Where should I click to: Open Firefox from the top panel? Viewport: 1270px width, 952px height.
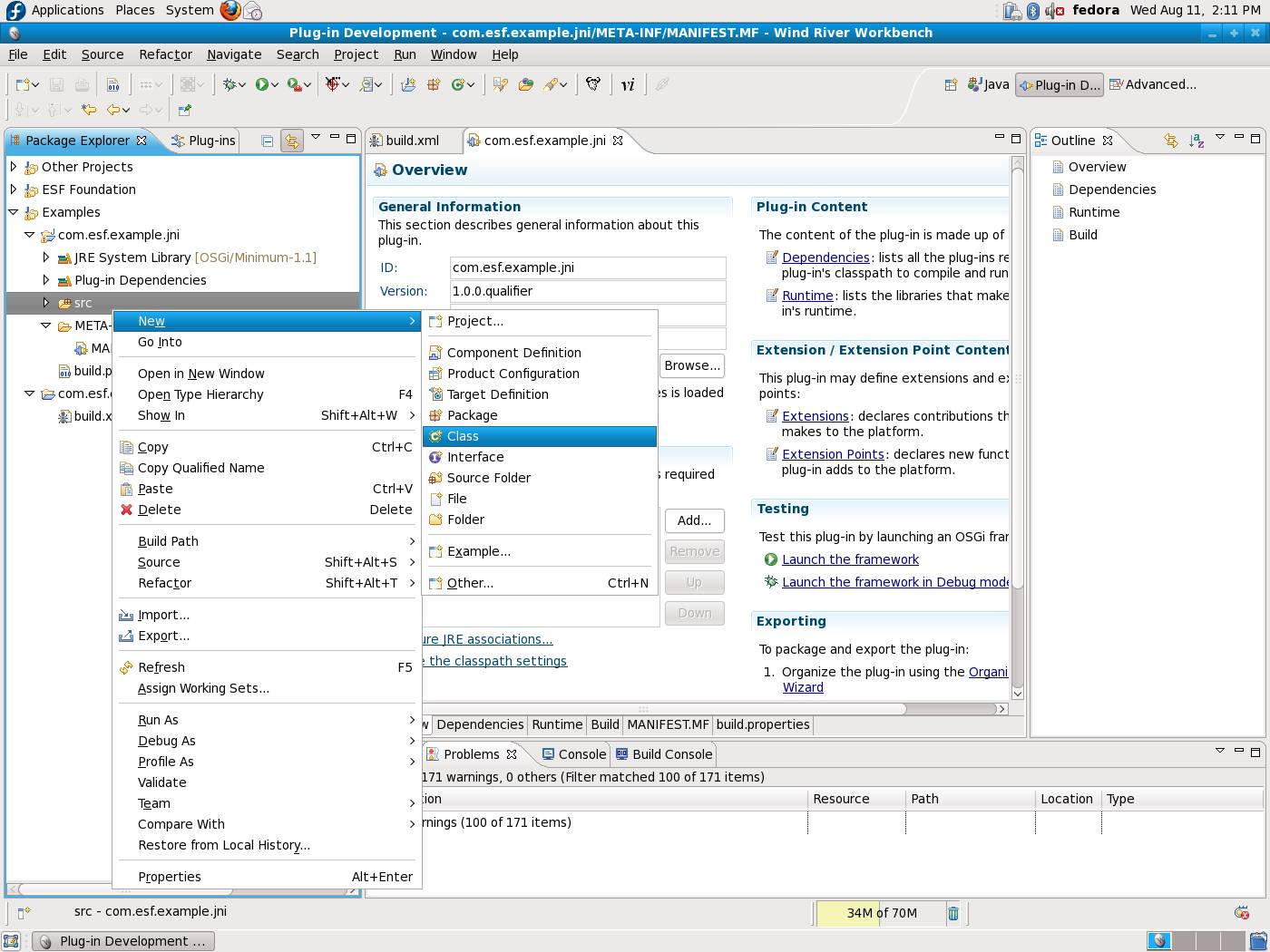[x=230, y=10]
